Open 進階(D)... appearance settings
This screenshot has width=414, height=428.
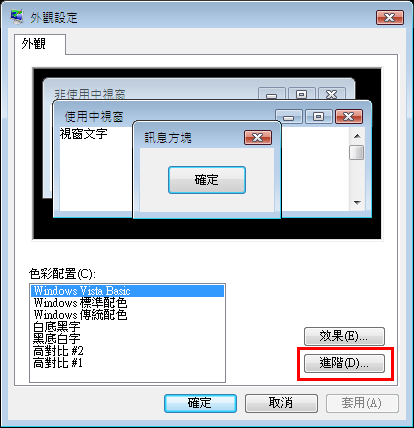coord(344,363)
